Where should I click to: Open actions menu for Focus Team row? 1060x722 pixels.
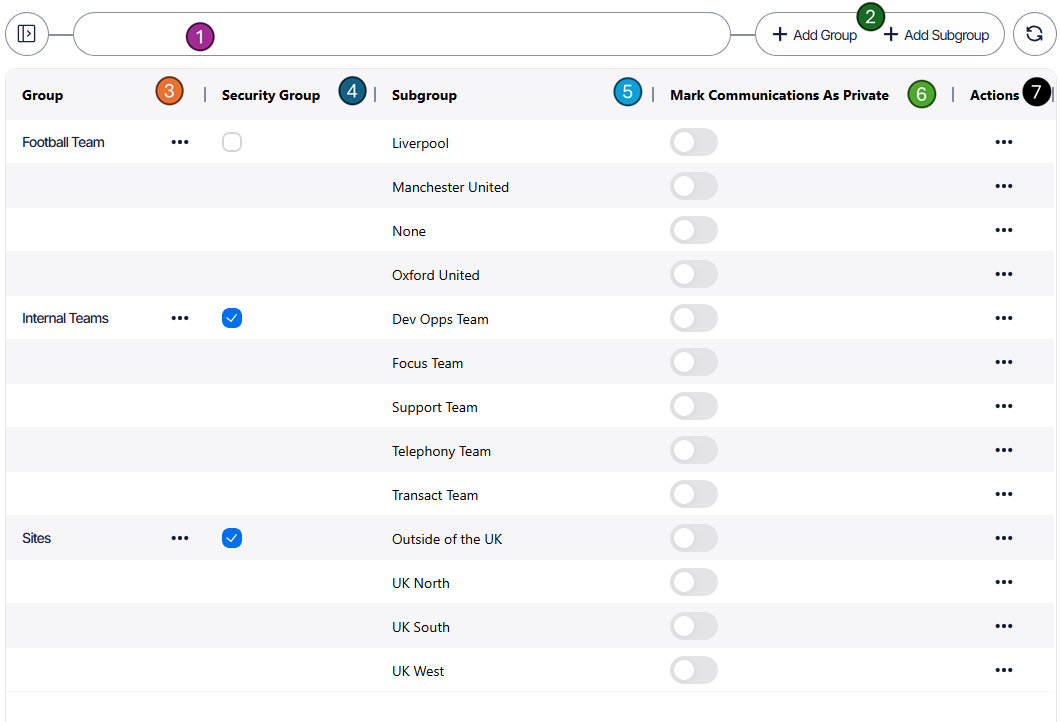click(x=1003, y=363)
